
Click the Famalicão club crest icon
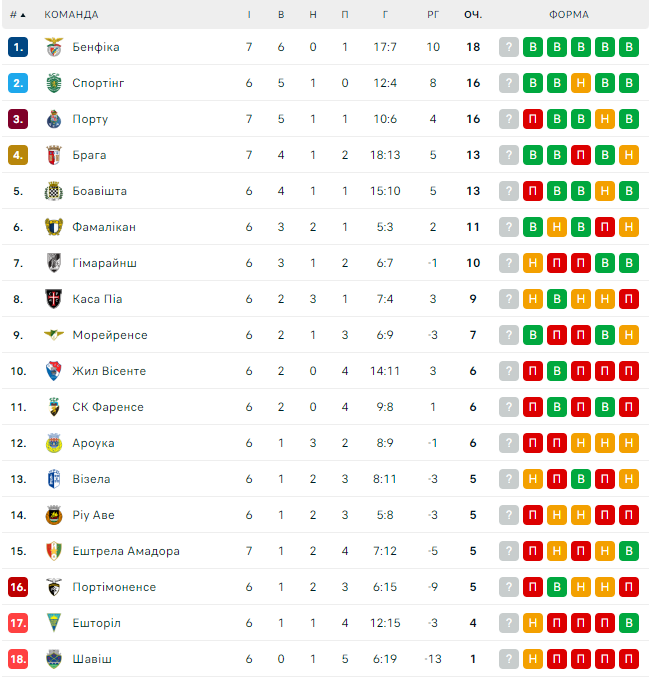[x=54, y=227]
